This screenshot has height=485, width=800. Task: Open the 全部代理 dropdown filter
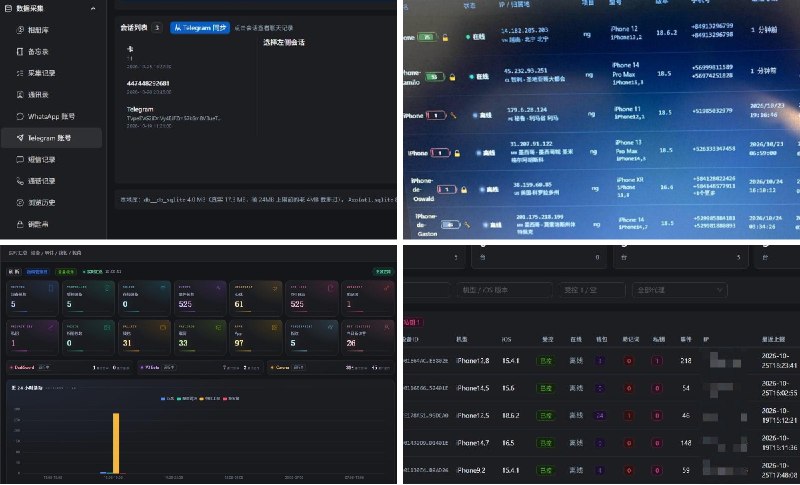679,290
